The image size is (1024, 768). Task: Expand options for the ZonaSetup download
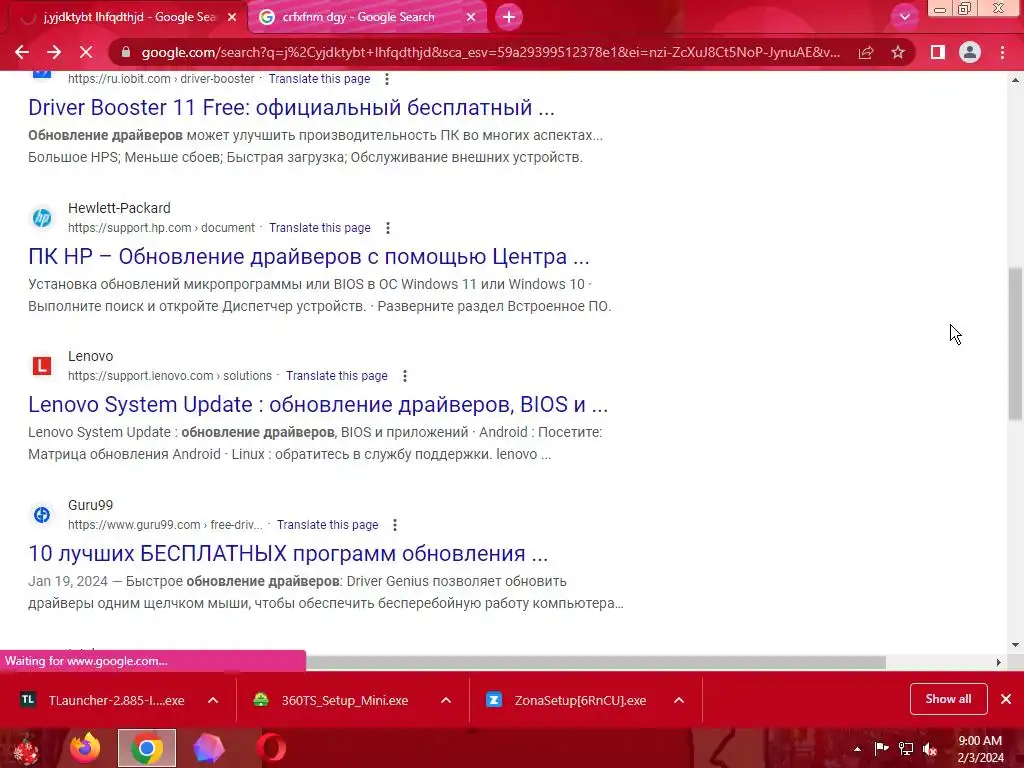(679, 700)
